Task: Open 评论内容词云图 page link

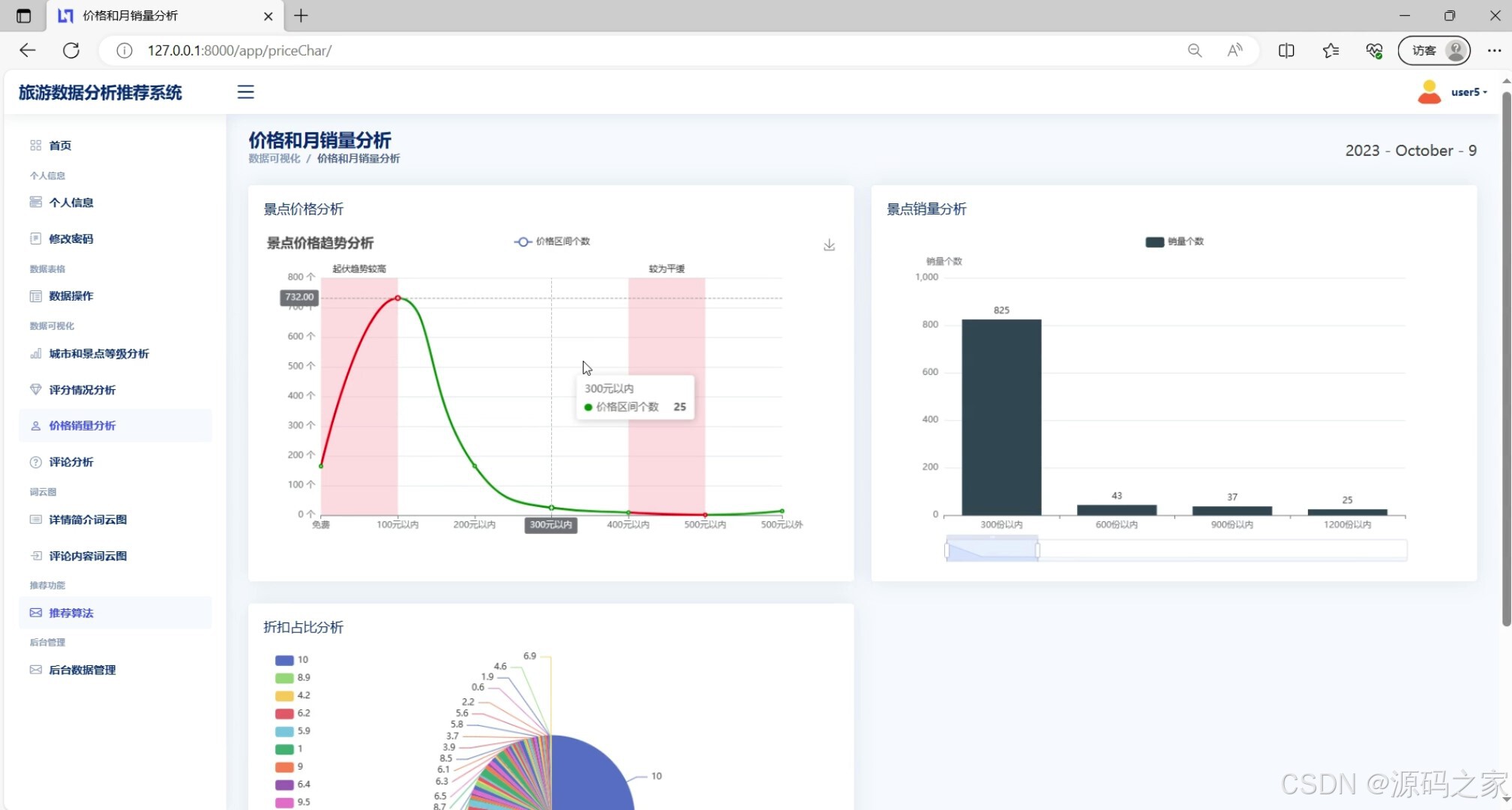Action: [88, 556]
